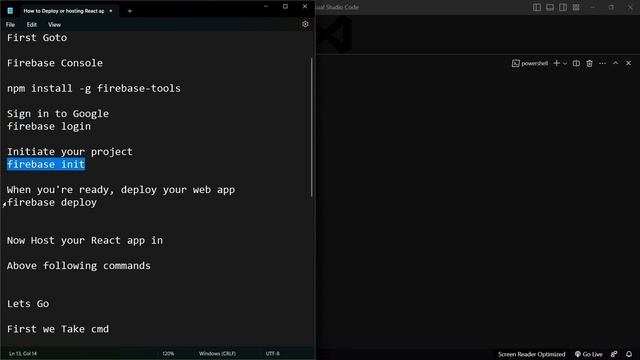
Task: Click the 'Firebase Console' line
Action: [x=55, y=63]
